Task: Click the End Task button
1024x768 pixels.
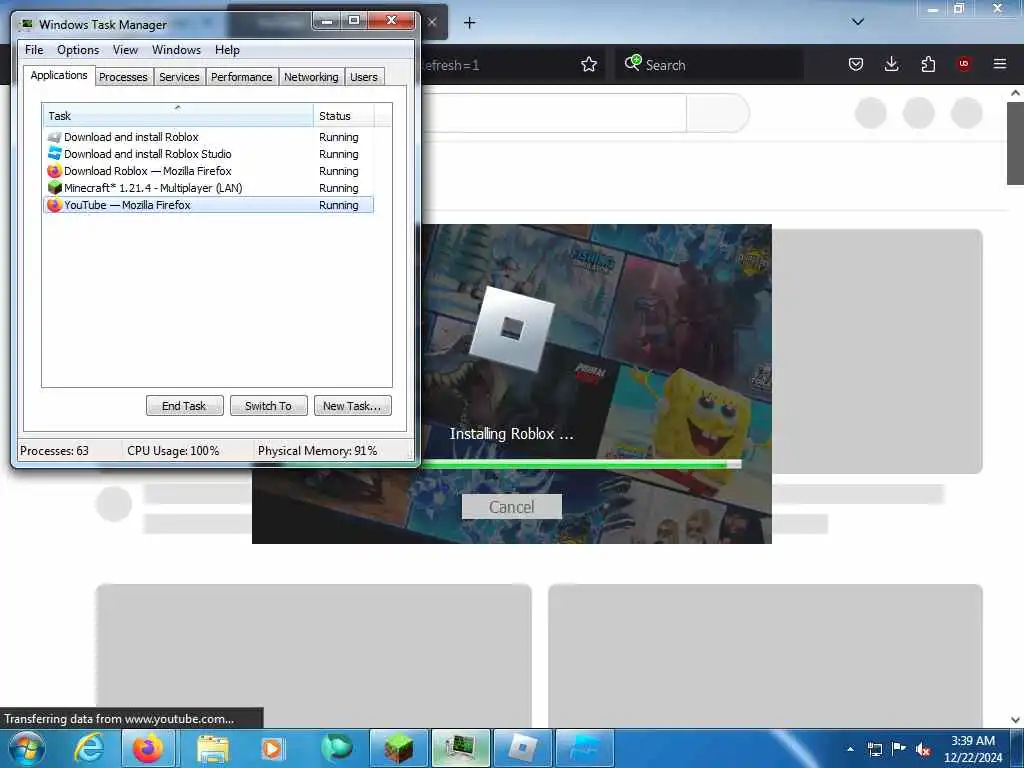Action: [184, 406]
